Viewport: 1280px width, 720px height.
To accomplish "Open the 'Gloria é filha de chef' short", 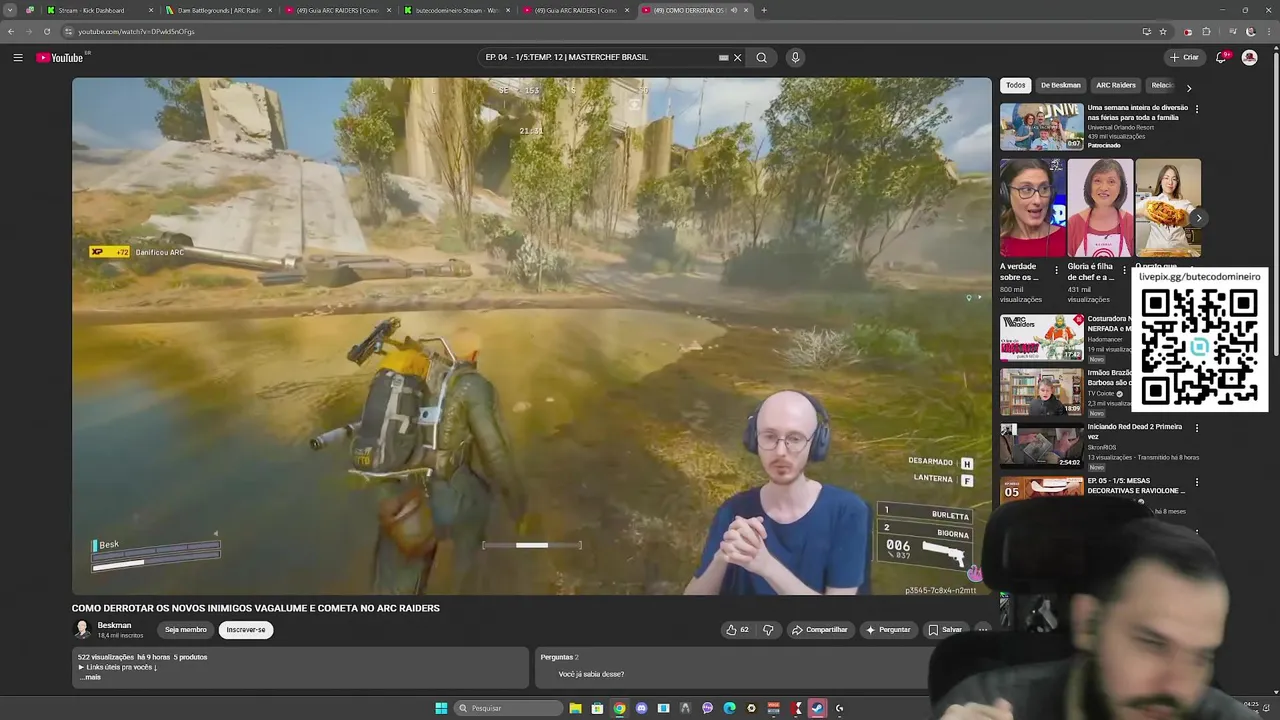I will pos(1100,208).
